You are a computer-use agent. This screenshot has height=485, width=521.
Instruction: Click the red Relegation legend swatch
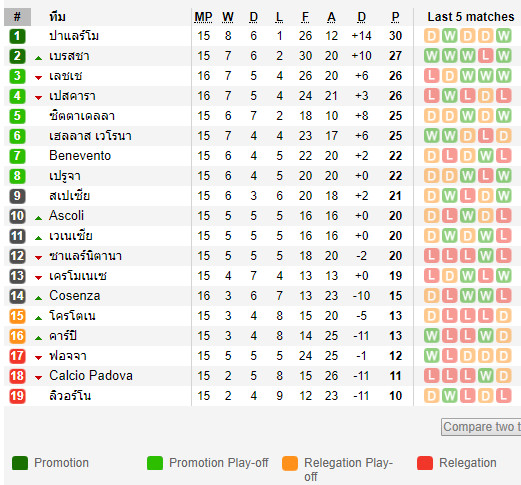click(425, 463)
